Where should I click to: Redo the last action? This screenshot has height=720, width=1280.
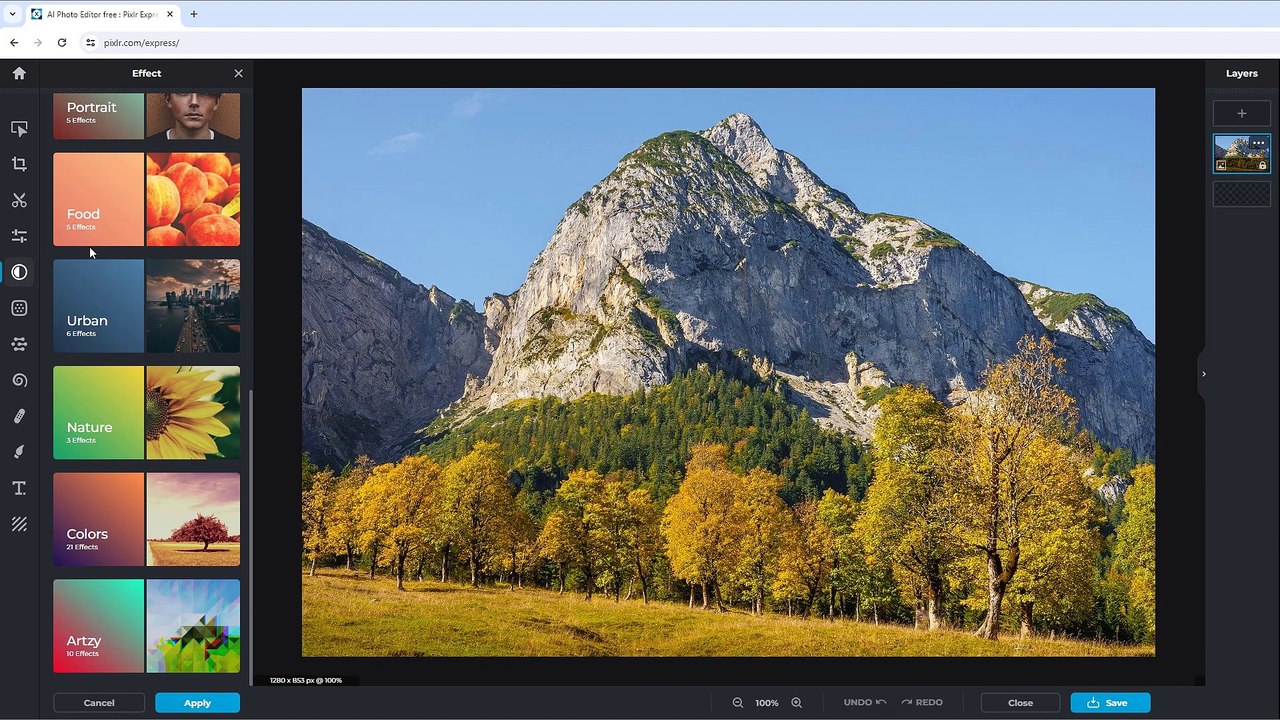coord(922,703)
